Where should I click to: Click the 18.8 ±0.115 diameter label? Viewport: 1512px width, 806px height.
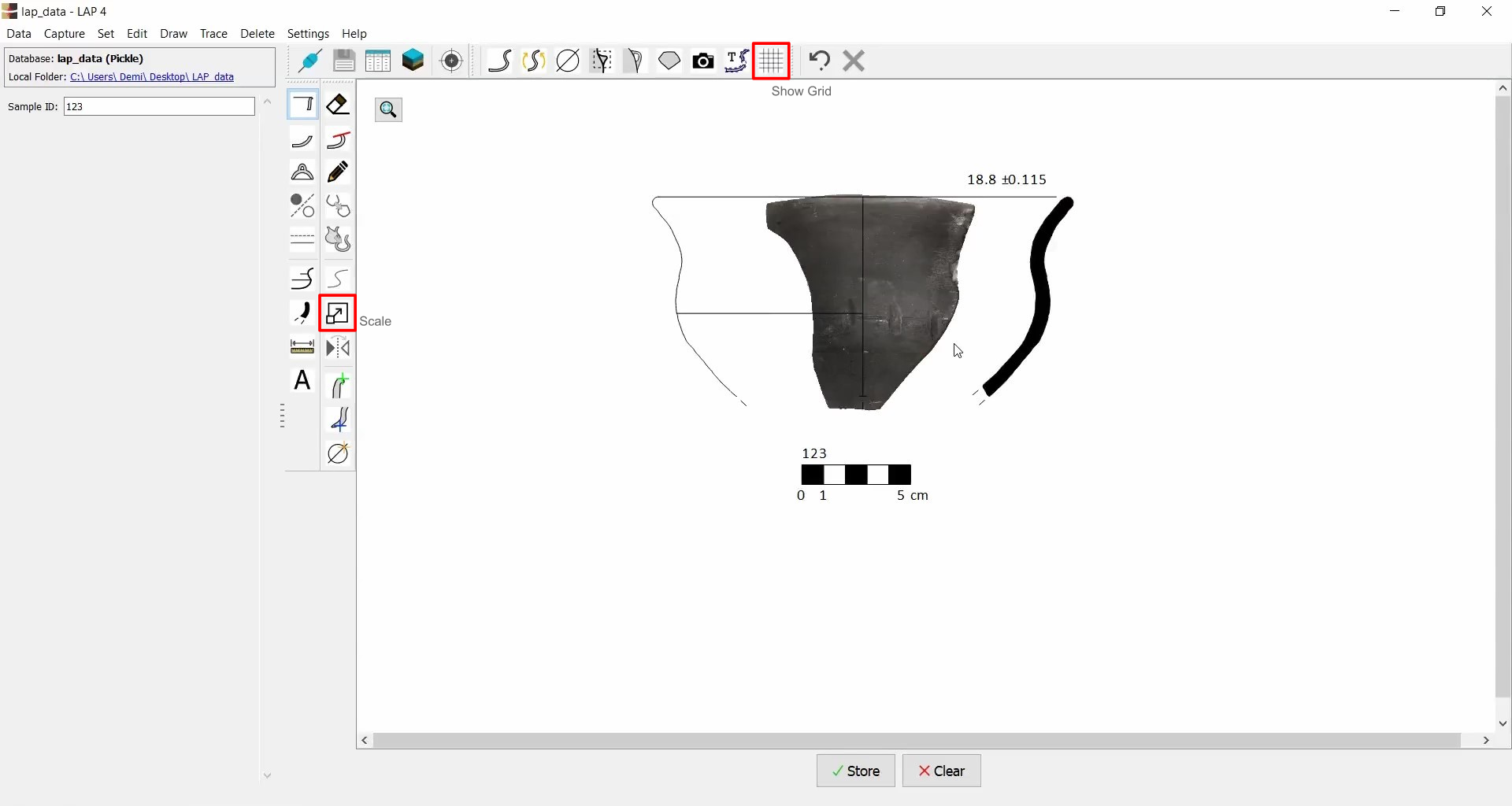point(1007,180)
